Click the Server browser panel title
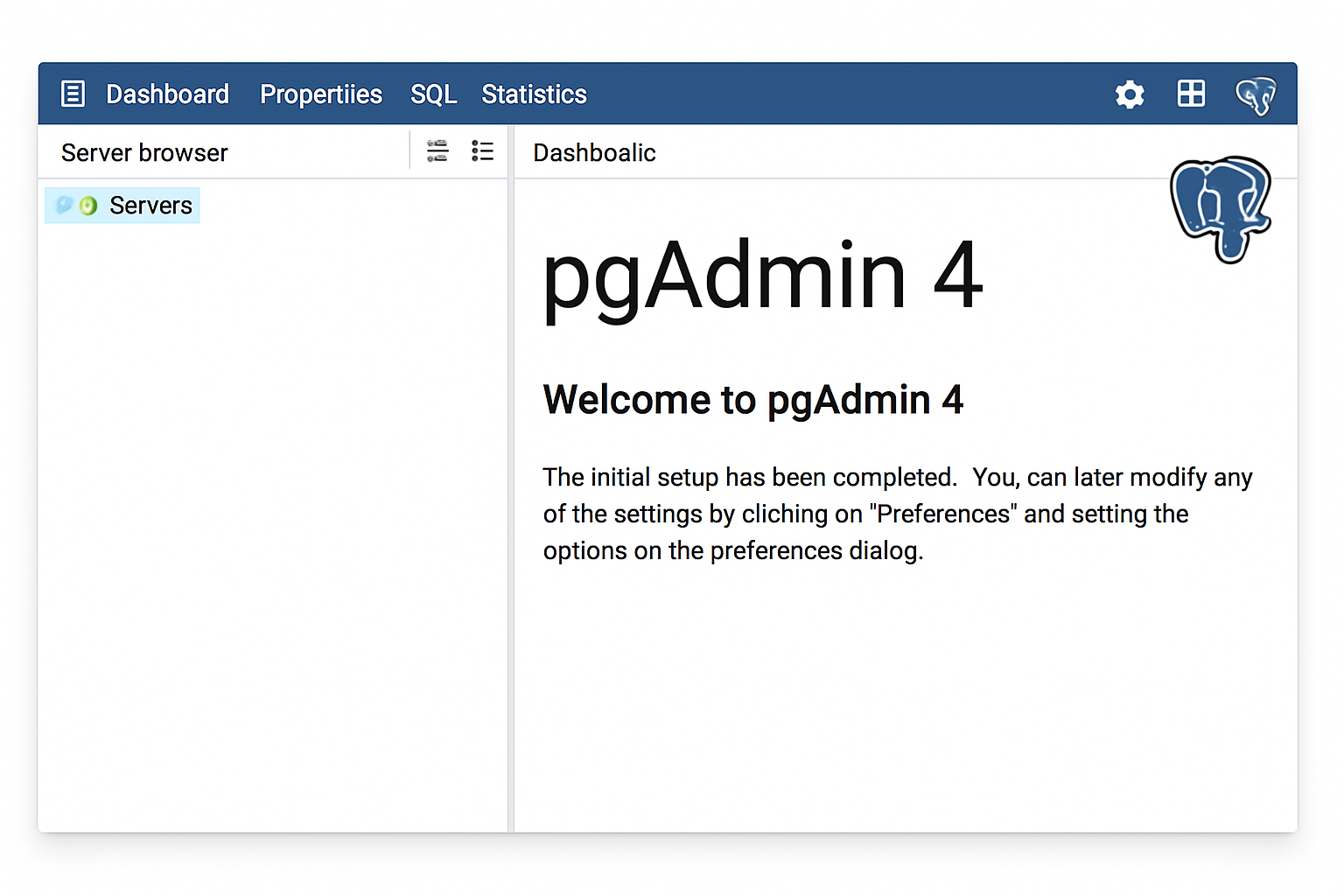 tap(144, 153)
